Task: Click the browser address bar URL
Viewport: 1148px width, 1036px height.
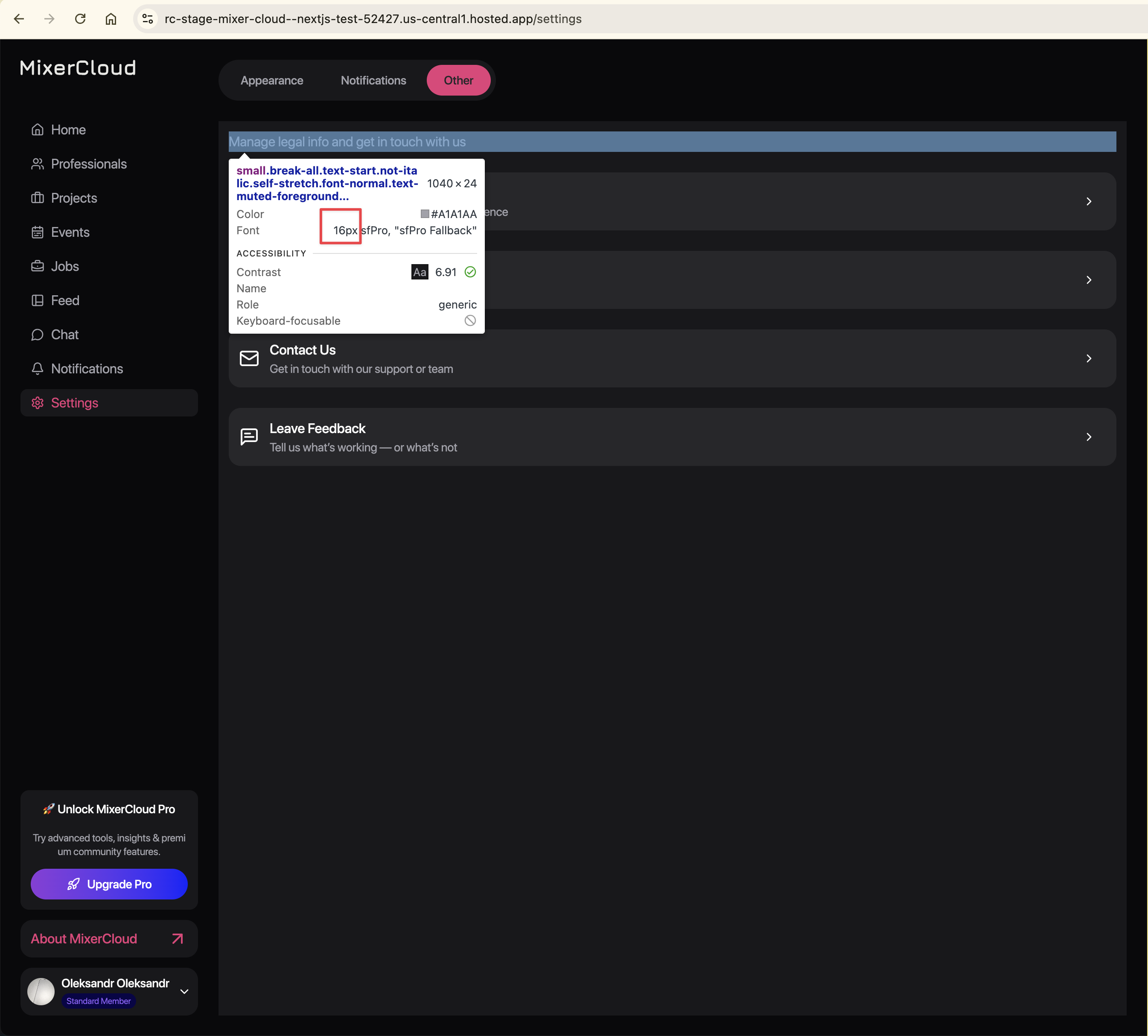Action: point(373,19)
